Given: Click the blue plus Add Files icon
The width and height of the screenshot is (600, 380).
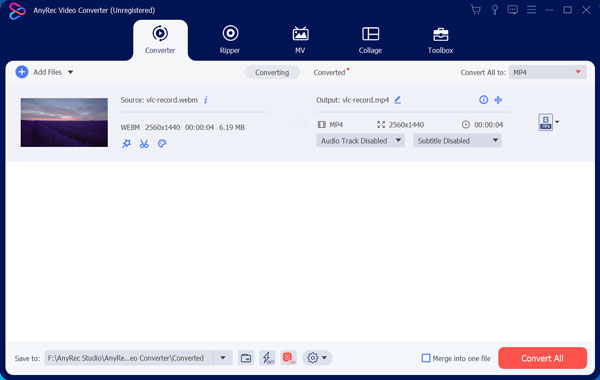Looking at the screenshot, I should (22, 72).
